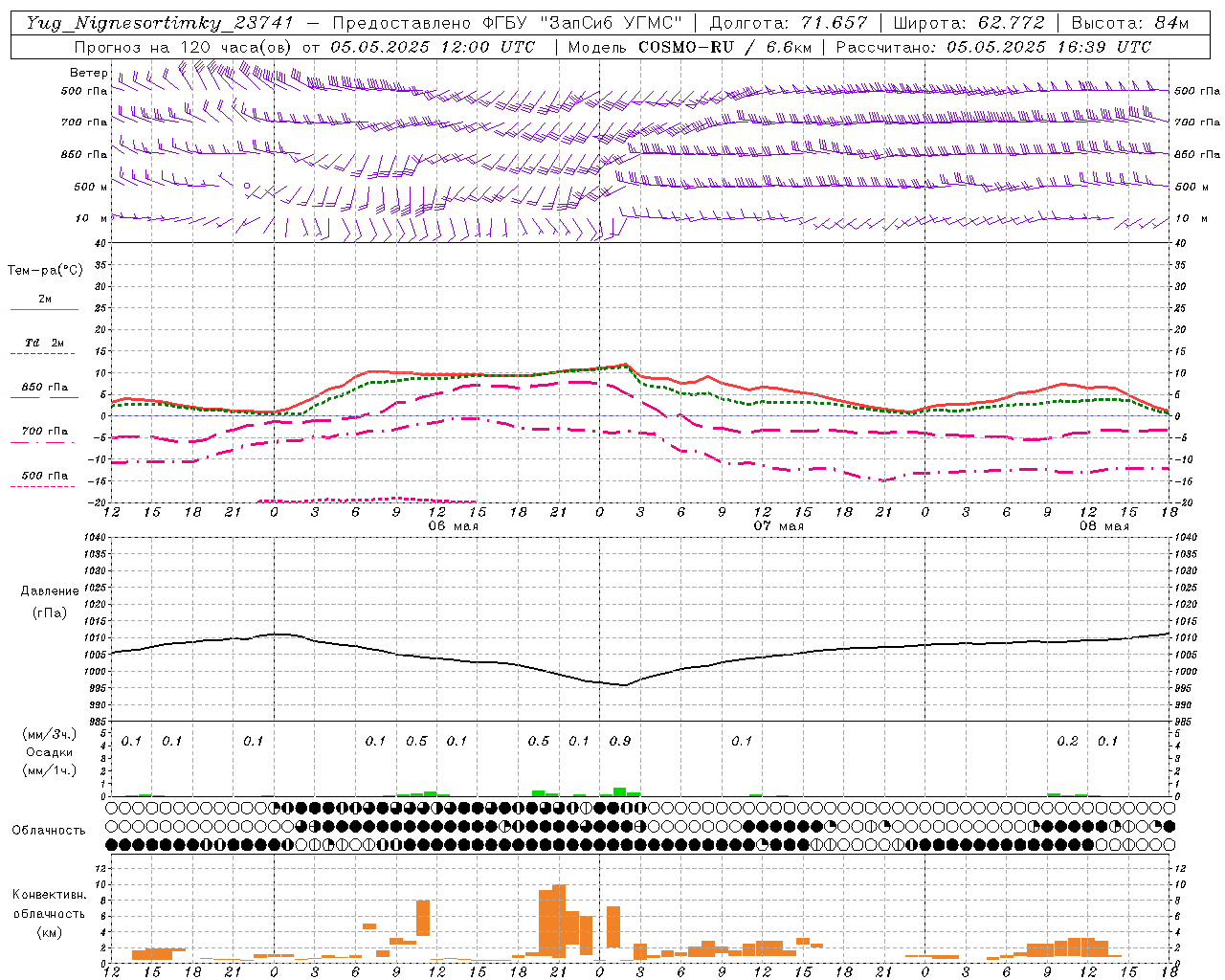Click the station title Yug_Nignesortimky_23741
1225x980 pixels.
(159, 23)
